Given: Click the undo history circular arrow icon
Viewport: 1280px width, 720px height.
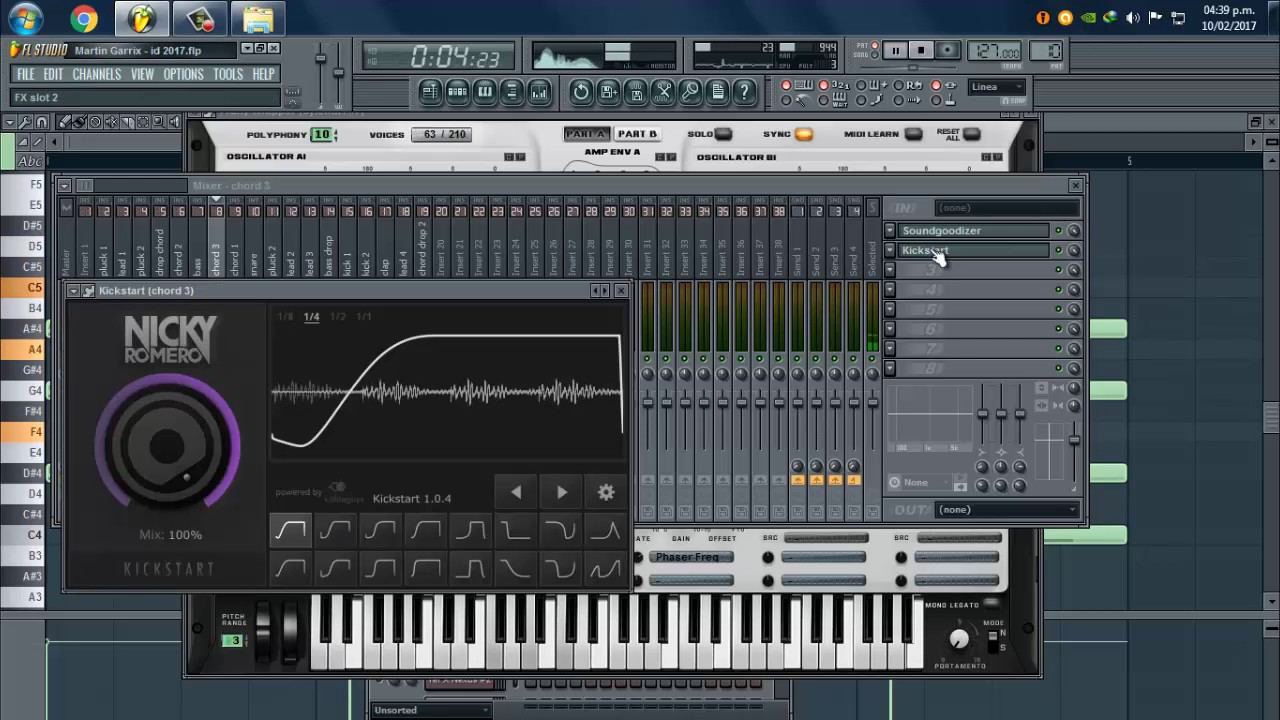Looking at the screenshot, I should 581,92.
